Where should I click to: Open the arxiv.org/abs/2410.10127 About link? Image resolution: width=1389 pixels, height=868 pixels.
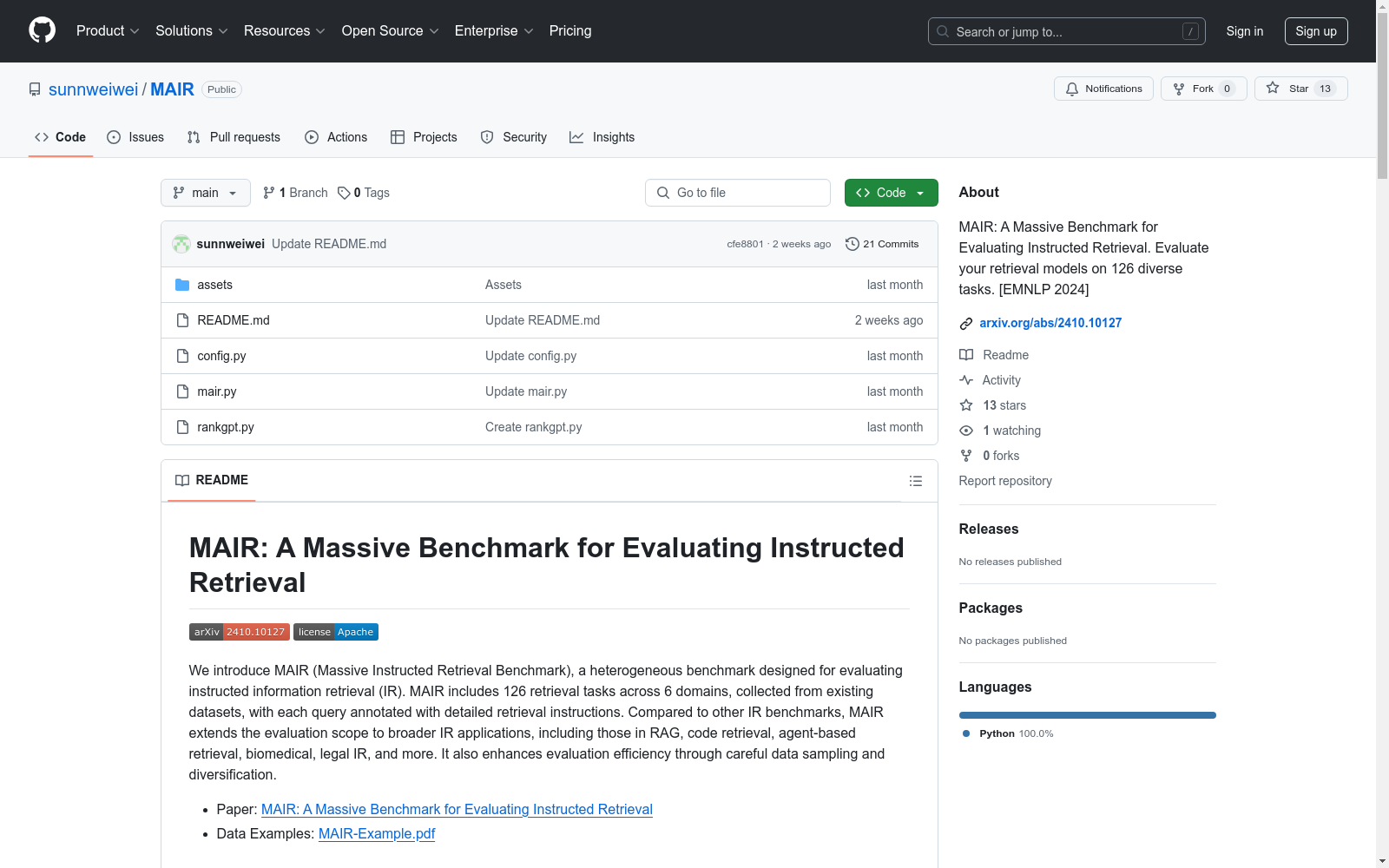pyautogui.click(x=1050, y=323)
